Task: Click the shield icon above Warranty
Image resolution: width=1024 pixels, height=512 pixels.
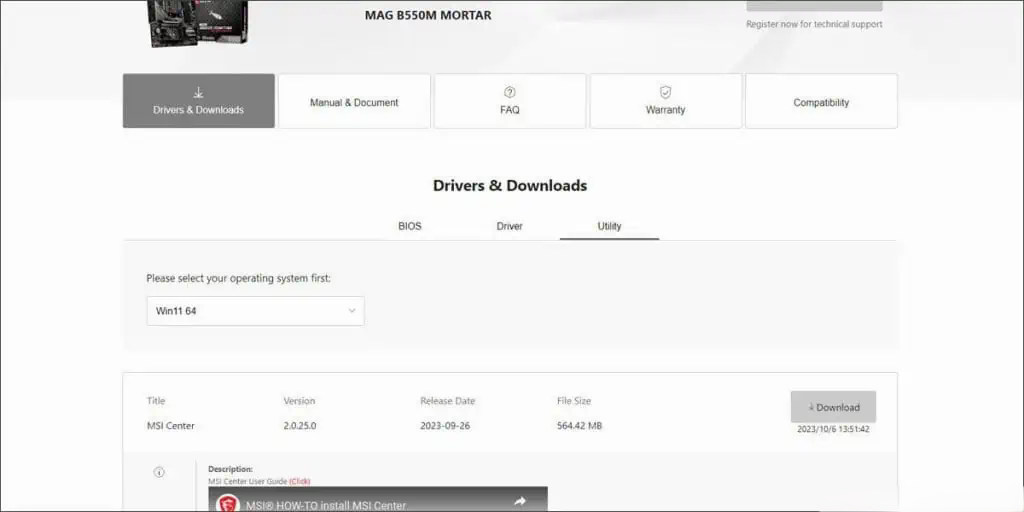Action: 665,92
